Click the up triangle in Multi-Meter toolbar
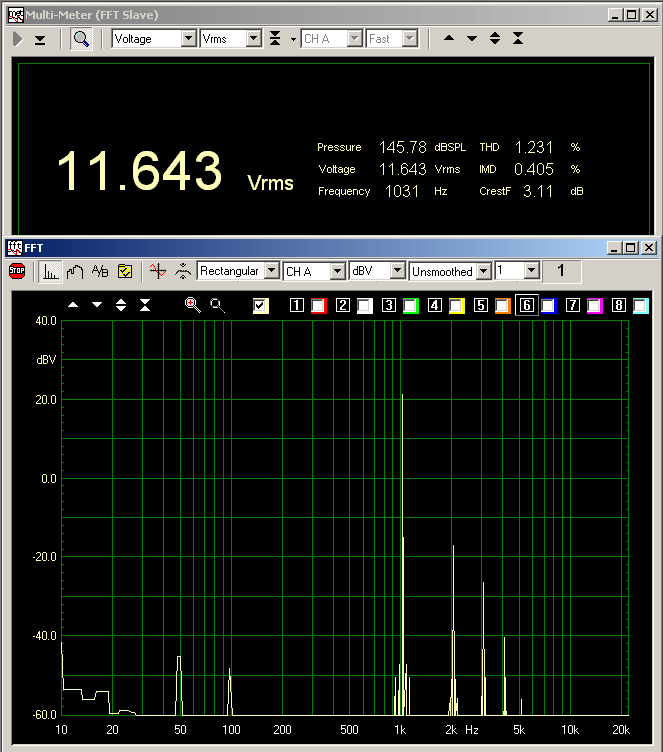Viewport: 663px width, 752px height. tap(449, 38)
